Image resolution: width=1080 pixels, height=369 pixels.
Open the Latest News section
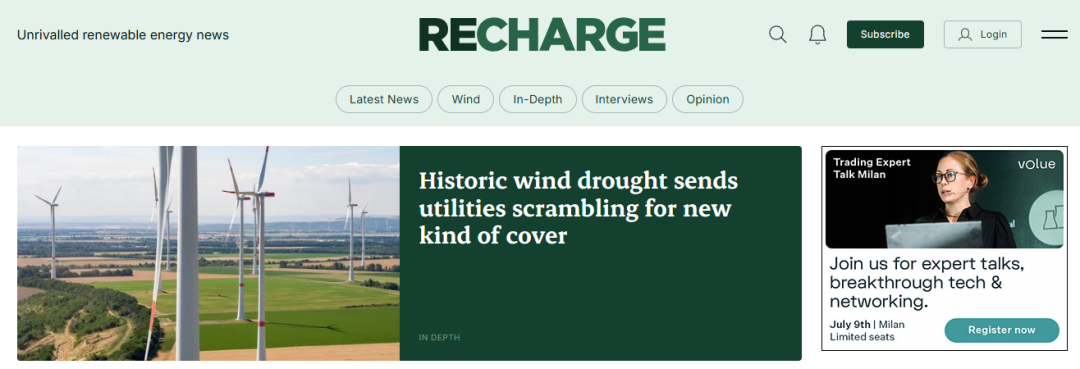click(384, 99)
